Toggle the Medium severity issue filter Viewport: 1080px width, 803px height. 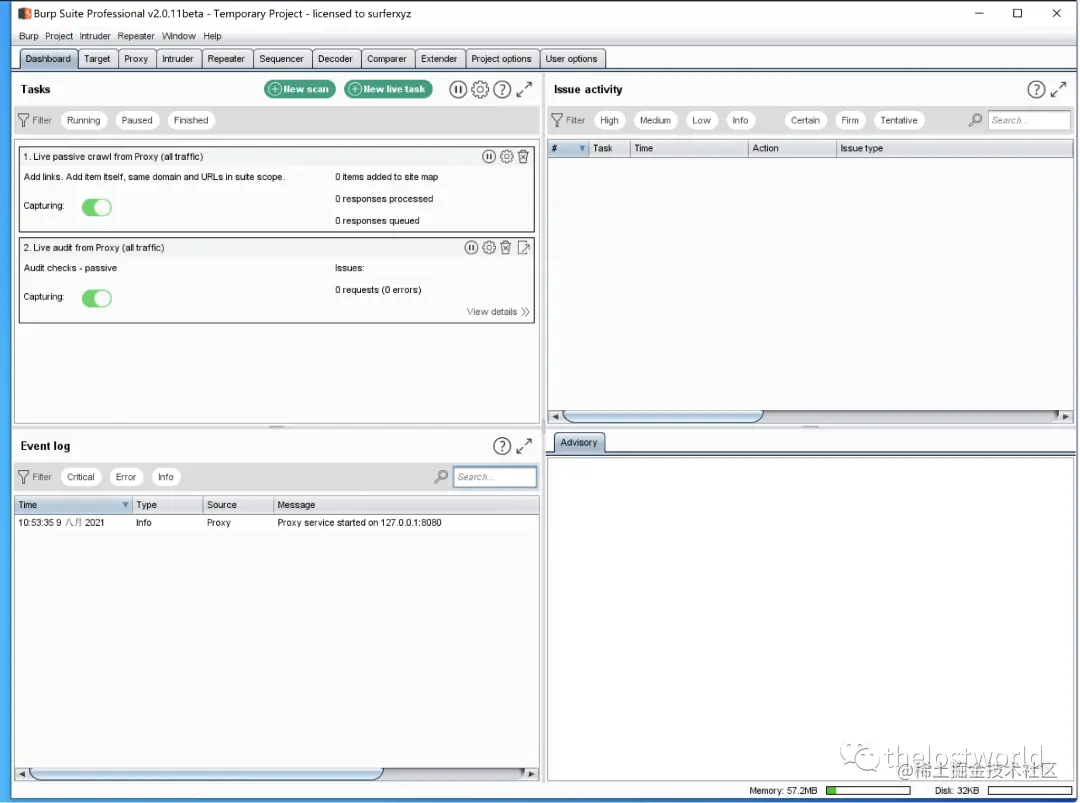tap(655, 120)
